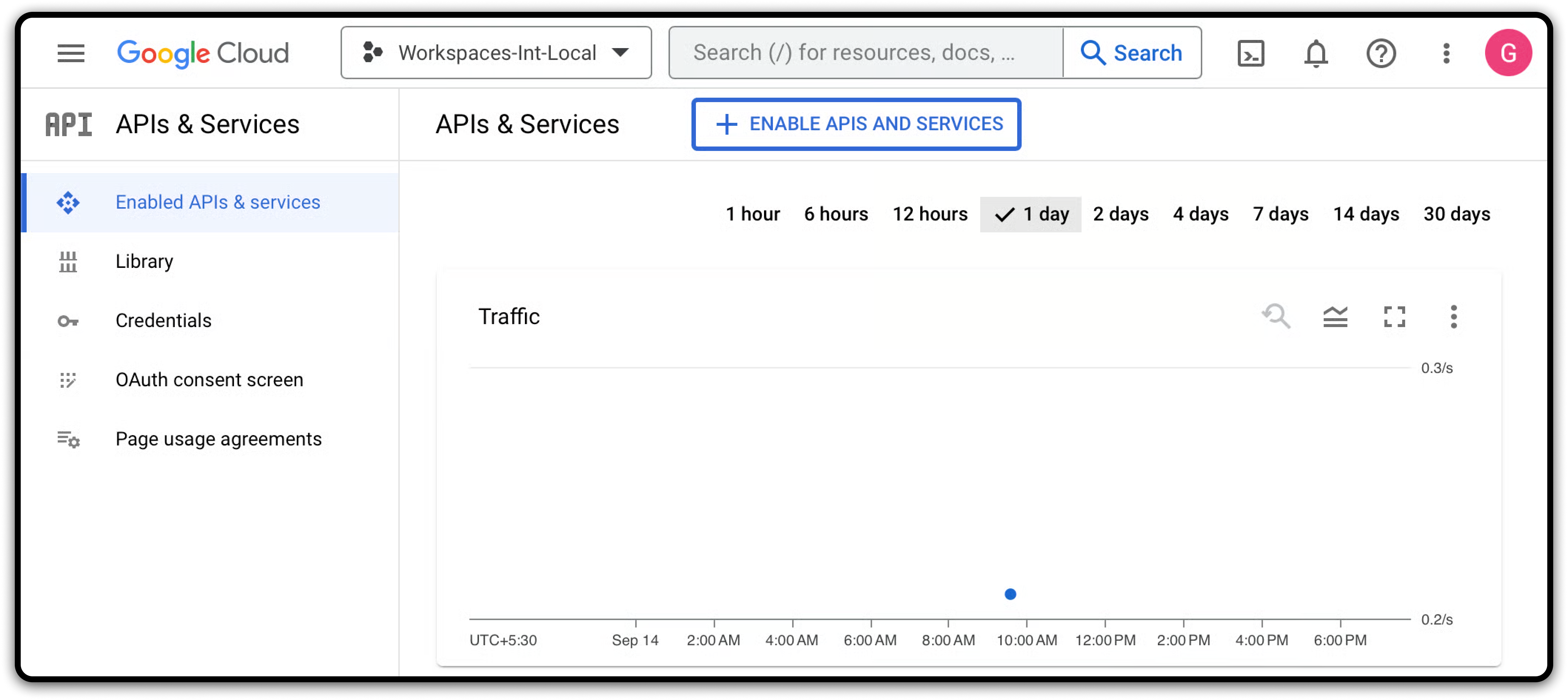Go to Credentials in the sidebar
The image size is (1568, 700).
pyautogui.click(x=163, y=320)
